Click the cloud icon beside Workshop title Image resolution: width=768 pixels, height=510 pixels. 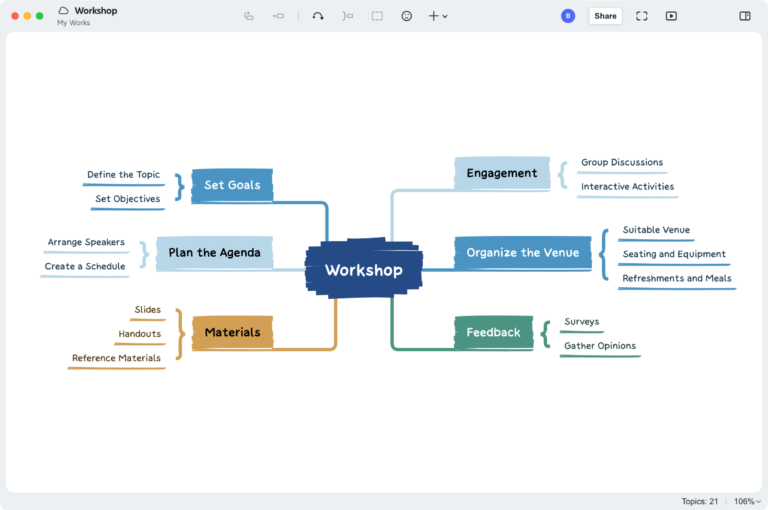64,11
